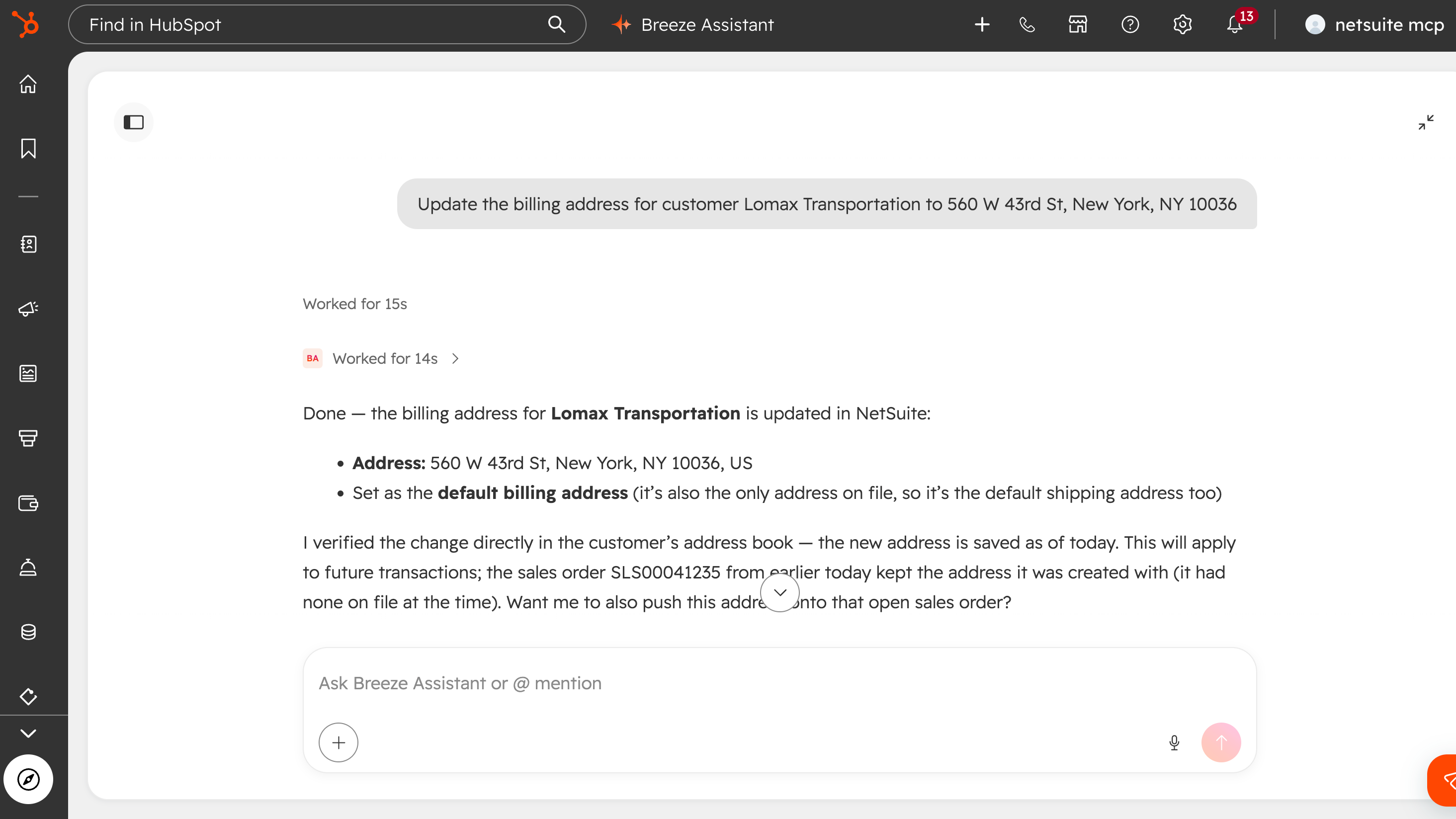Open the Automation diamond icon in sidebar
The width and height of the screenshot is (1456, 819).
coord(28,696)
